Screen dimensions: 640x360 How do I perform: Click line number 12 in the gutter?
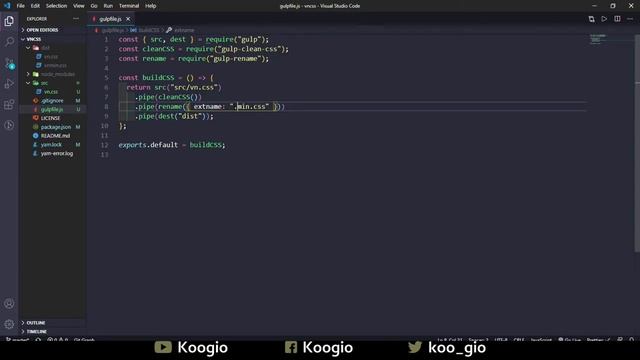[104, 145]
